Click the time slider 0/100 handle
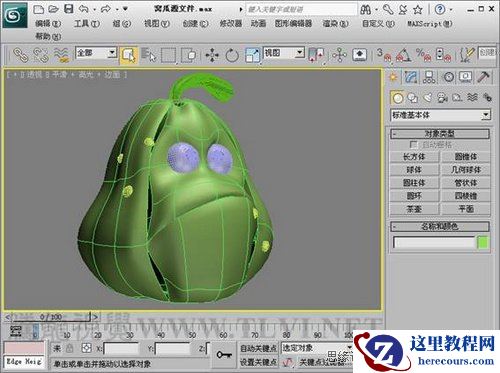 [x=51, y=317]
